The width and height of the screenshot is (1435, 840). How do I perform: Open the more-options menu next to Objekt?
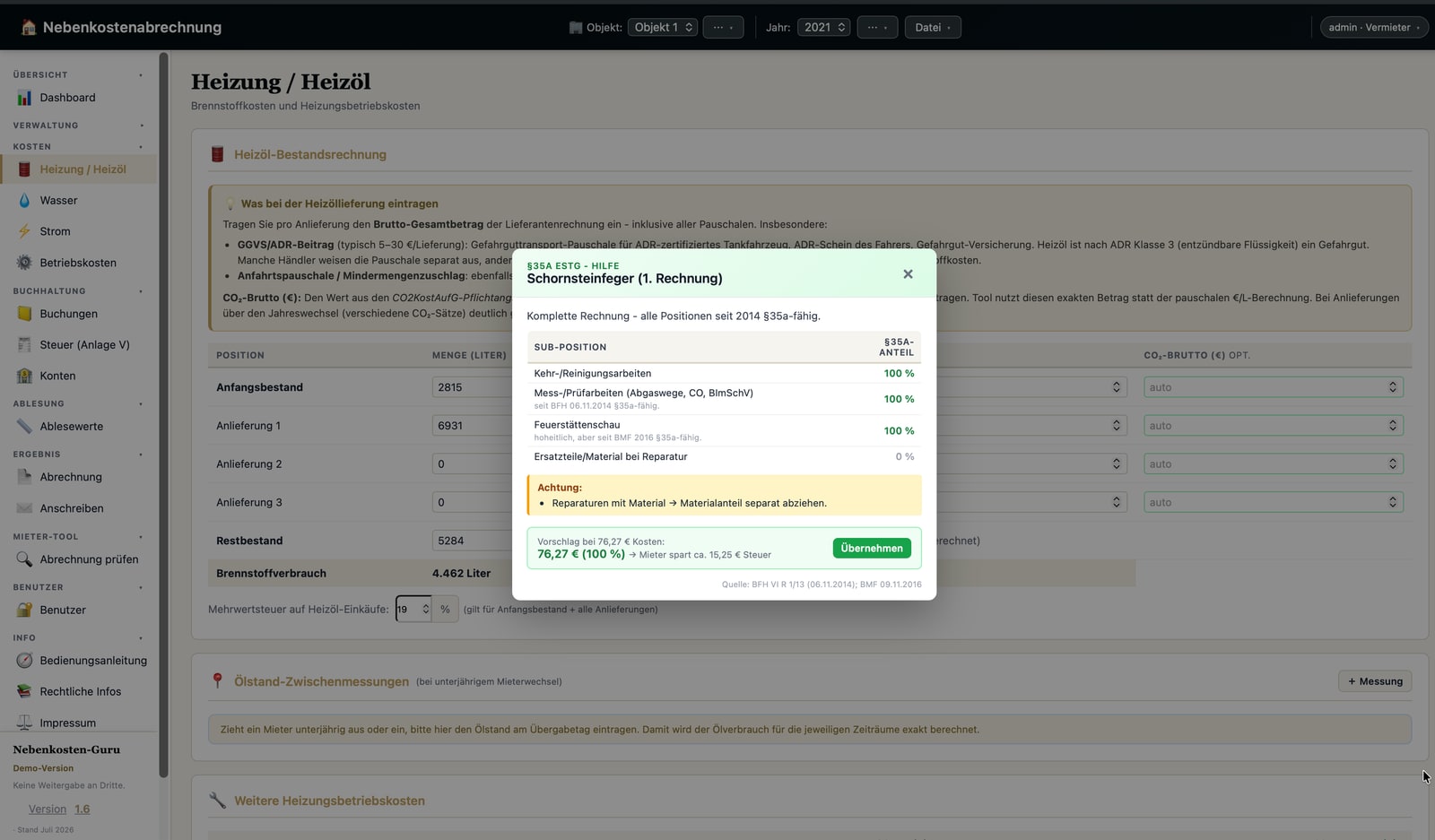tap(723, 28)
